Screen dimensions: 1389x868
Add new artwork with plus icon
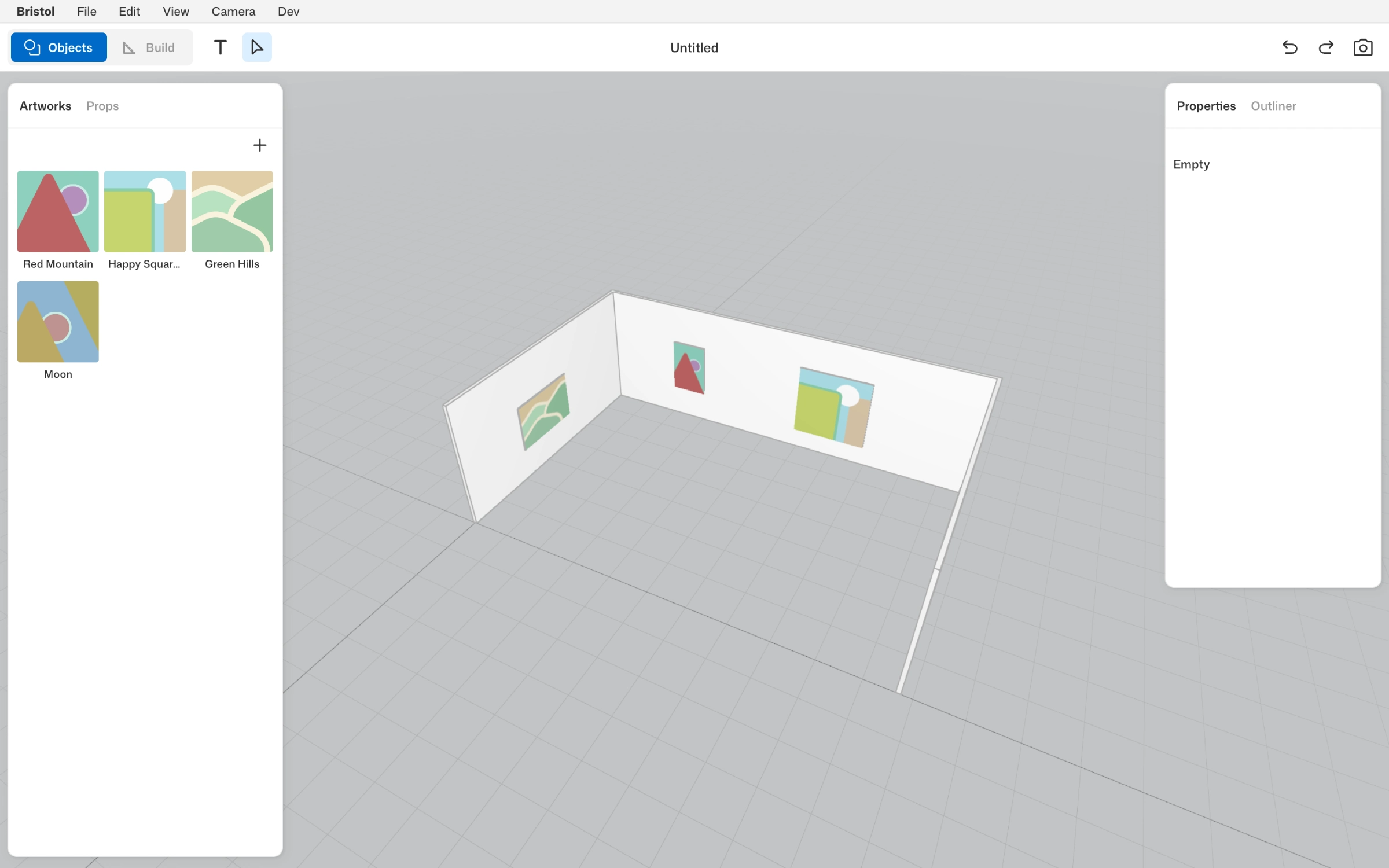(260, 145)
